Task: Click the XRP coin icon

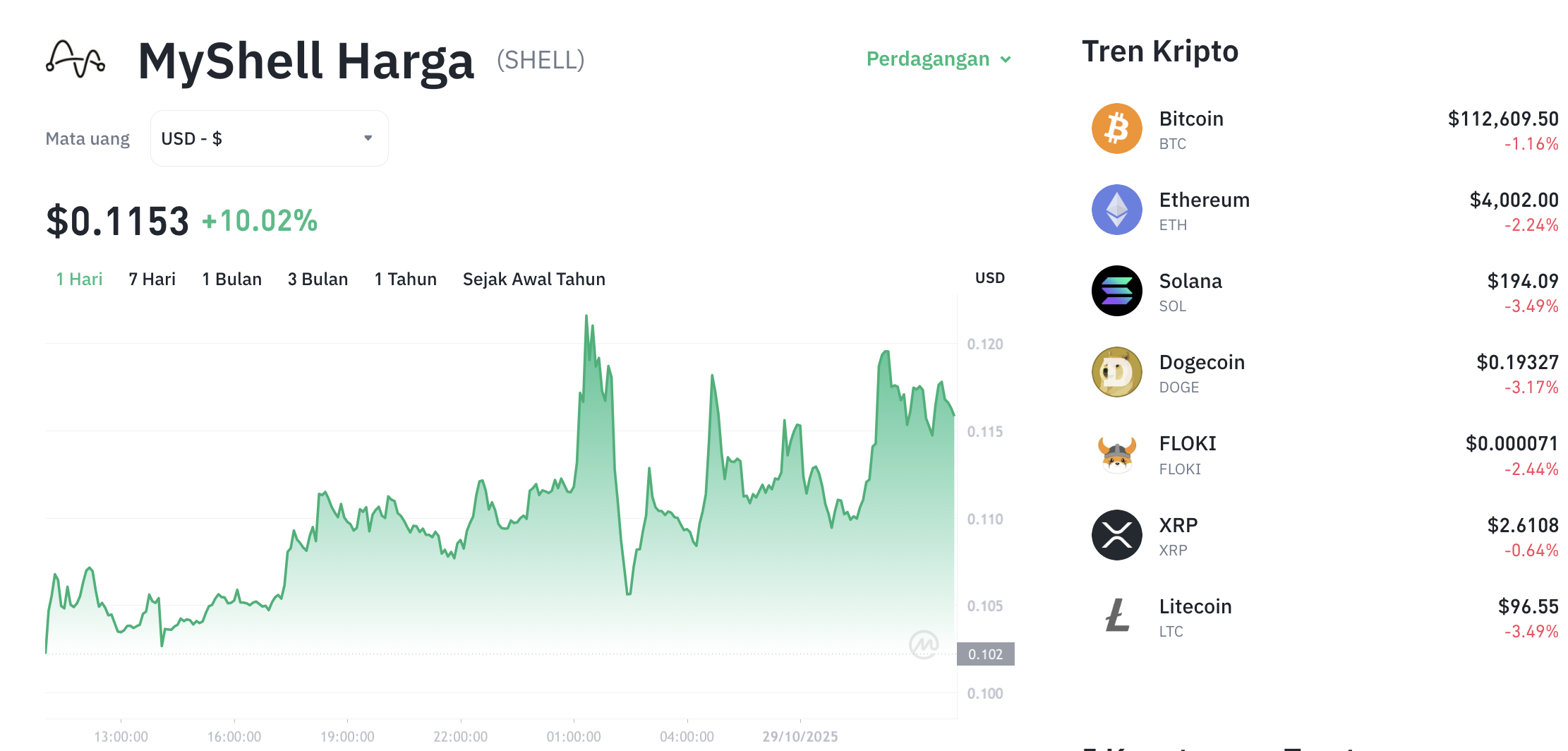Action: click(x=1116, y=535)
